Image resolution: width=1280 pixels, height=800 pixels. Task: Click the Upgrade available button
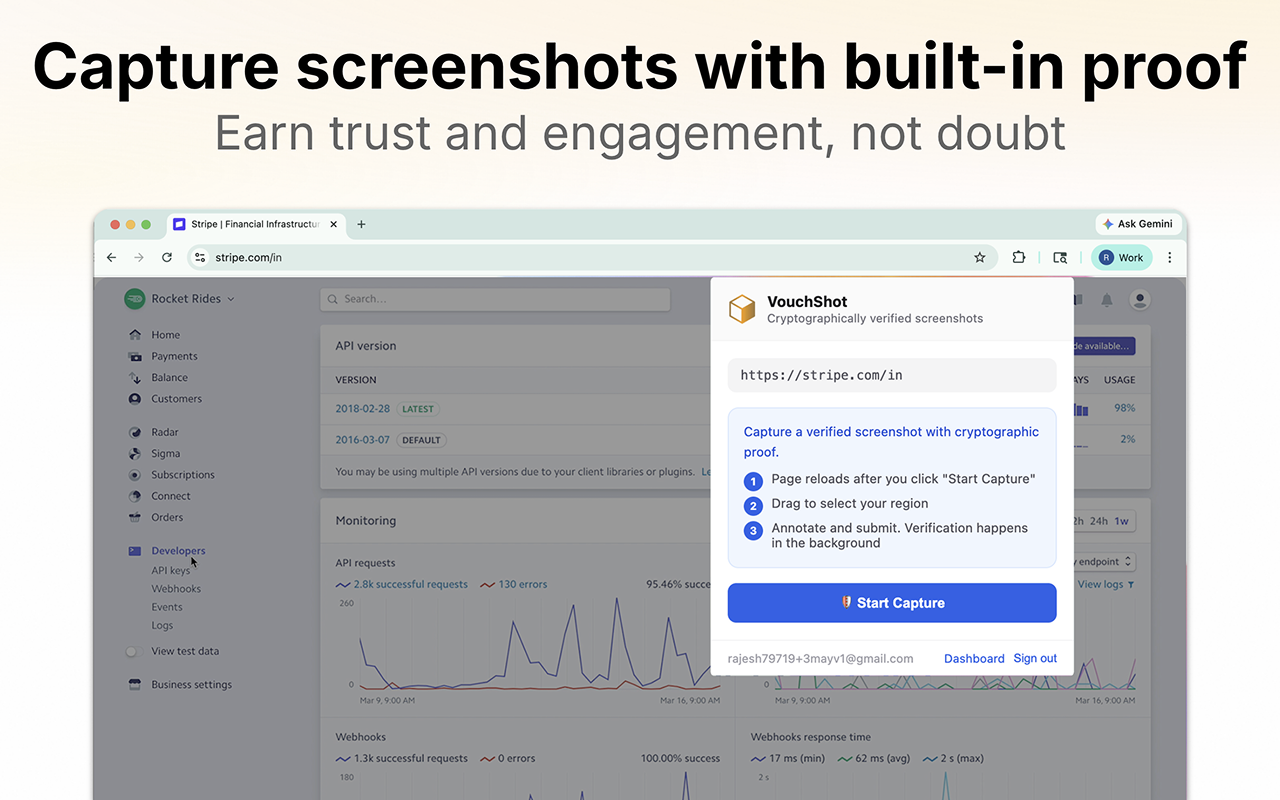point(1104,346)
